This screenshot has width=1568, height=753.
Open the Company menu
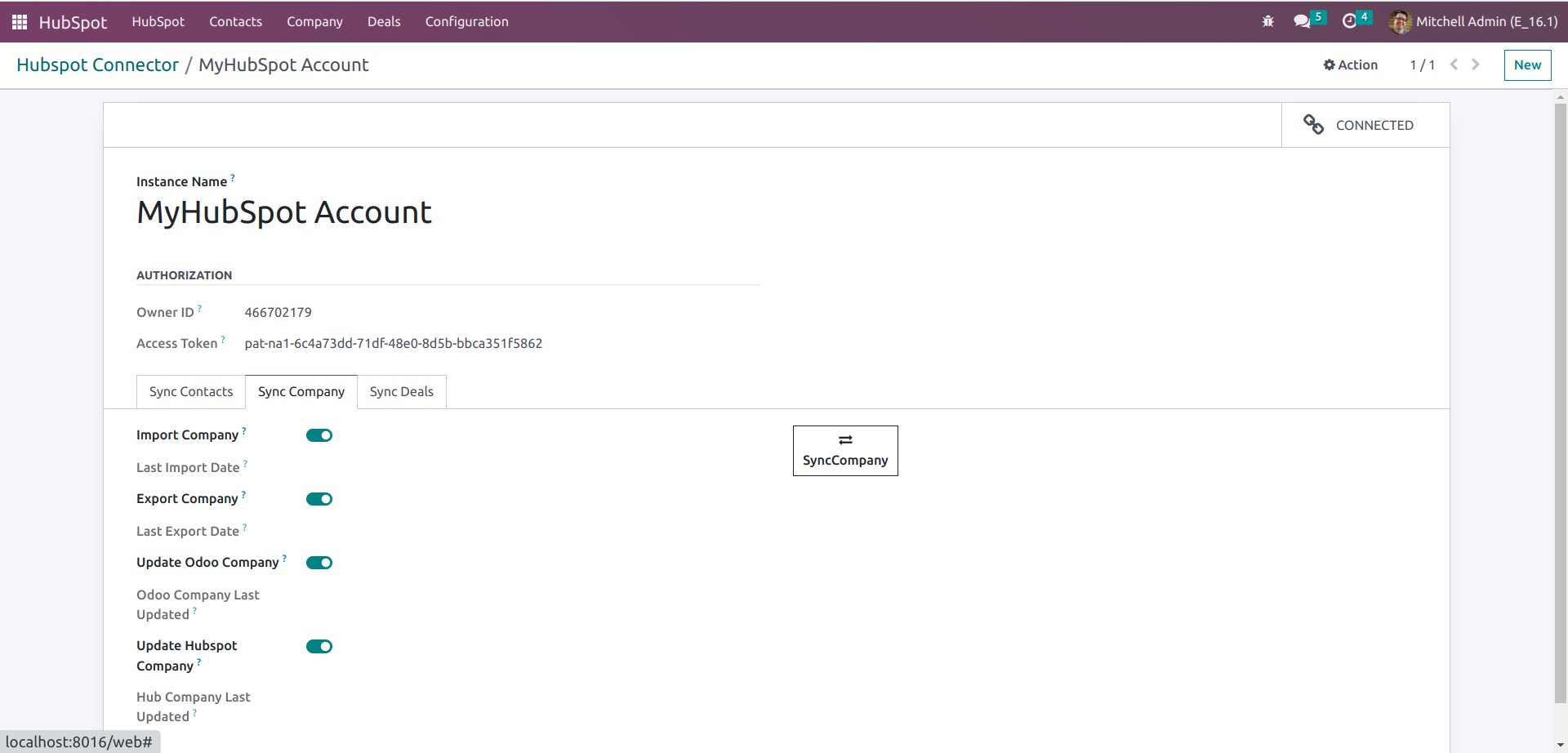point(314,22)
